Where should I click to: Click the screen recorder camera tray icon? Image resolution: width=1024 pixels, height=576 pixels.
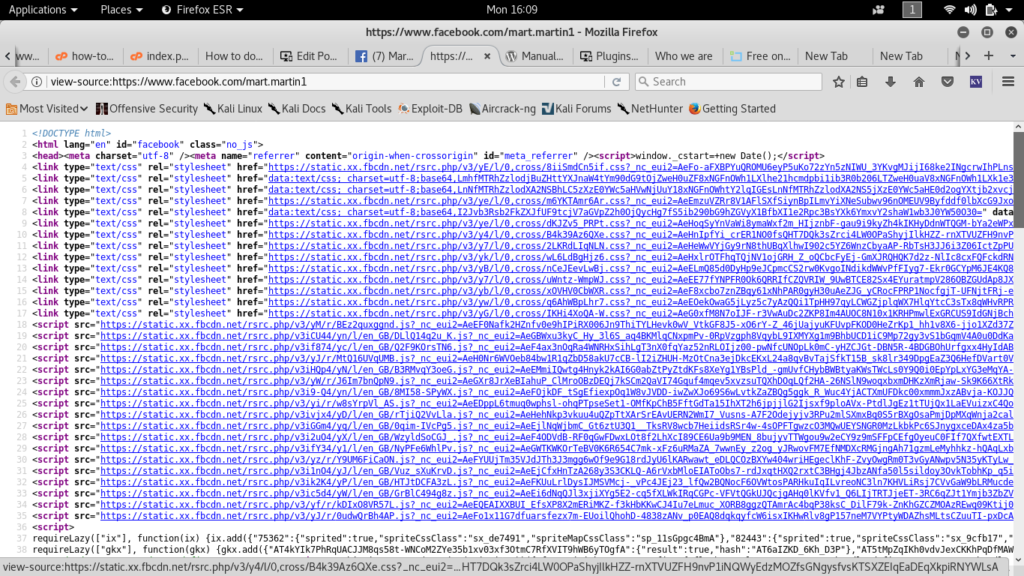pyautogui.click(x=878, y=10)
